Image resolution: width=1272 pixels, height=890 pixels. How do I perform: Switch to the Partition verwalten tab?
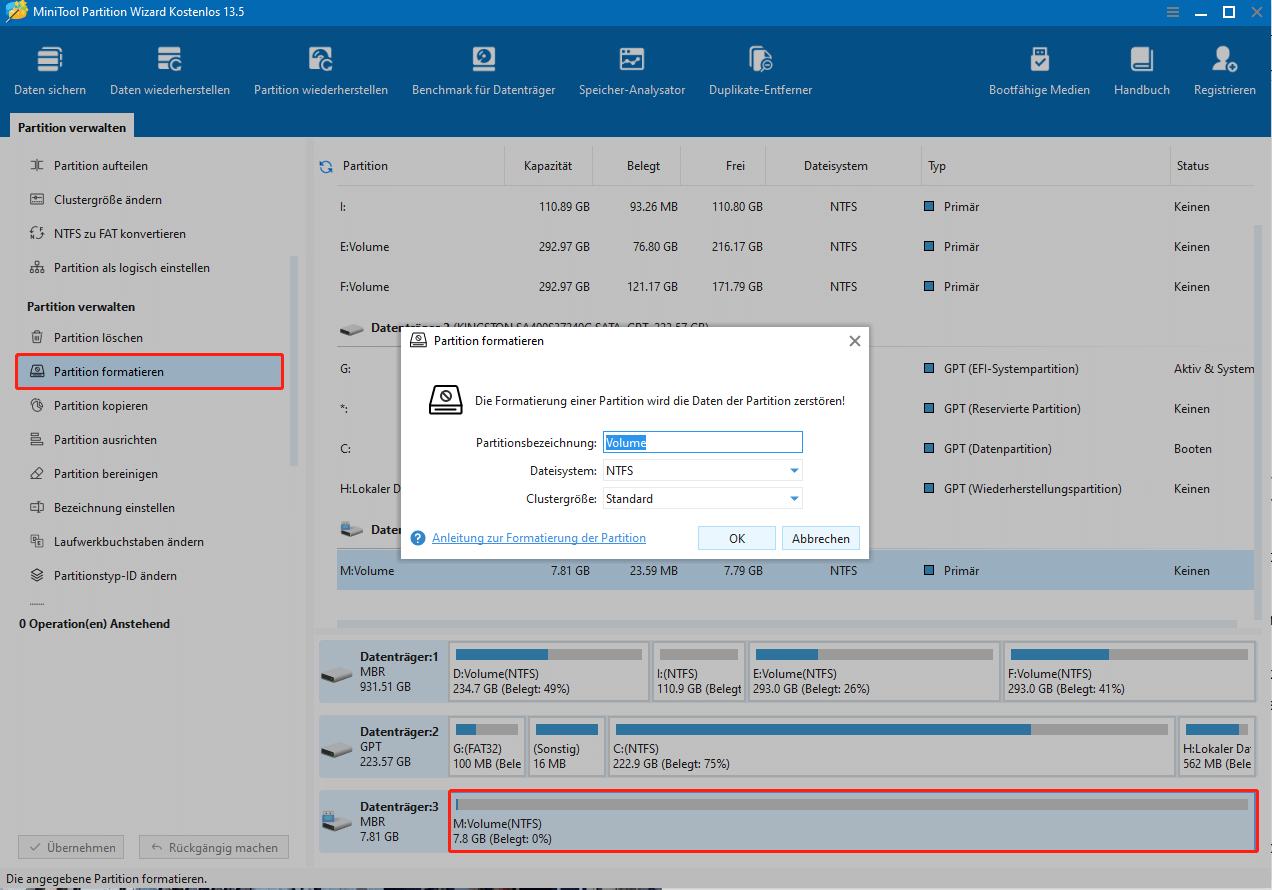coord(71,126)
